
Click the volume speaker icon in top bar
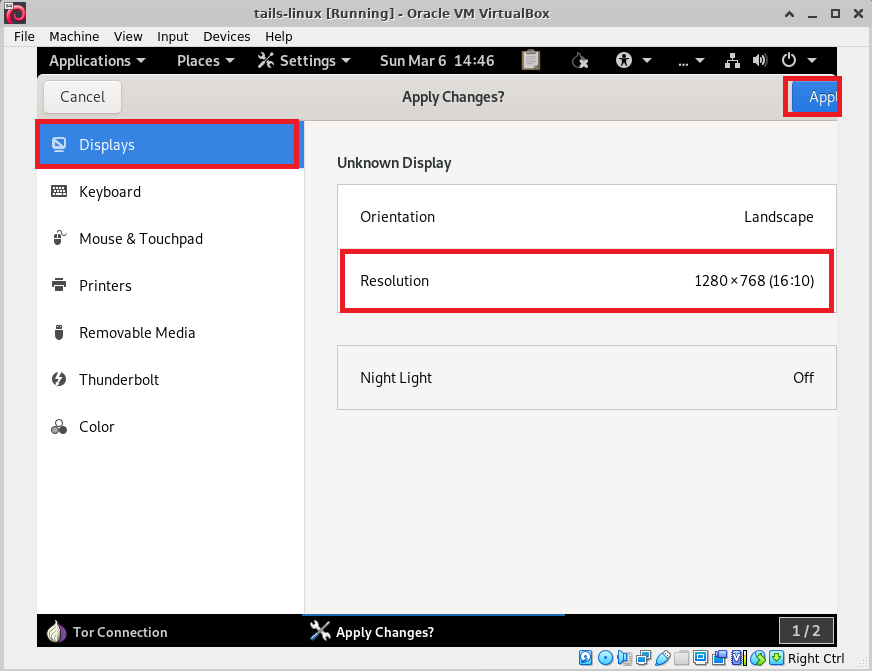(760, 60)
